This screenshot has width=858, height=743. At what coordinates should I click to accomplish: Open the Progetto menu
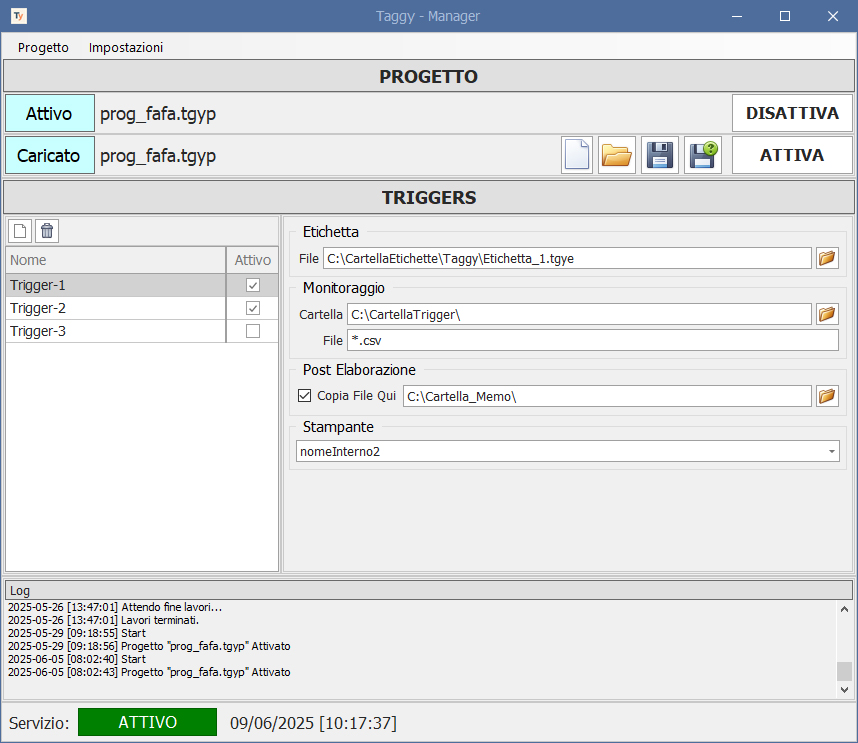43,47
